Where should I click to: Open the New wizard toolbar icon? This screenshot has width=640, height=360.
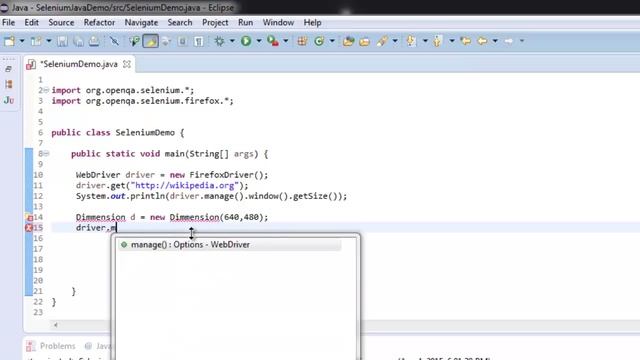[9, 41]
